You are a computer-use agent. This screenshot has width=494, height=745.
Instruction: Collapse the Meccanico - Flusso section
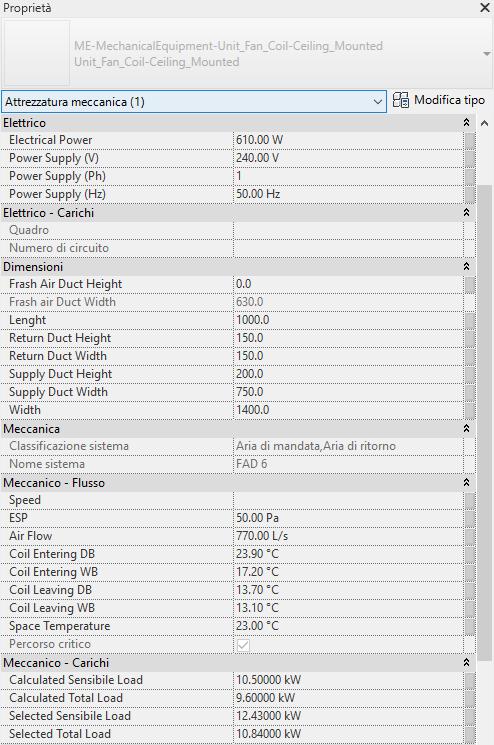click(466, 483)
